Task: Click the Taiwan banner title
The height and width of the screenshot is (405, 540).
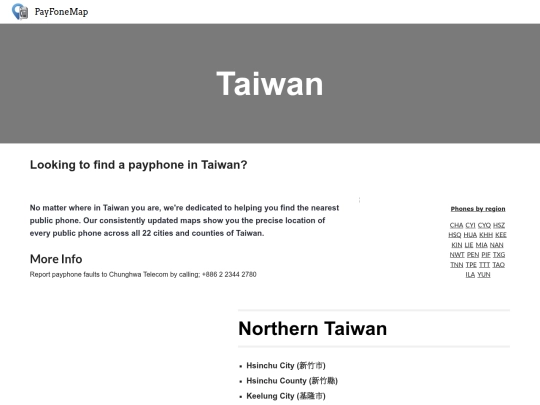Action: [270, 84]
